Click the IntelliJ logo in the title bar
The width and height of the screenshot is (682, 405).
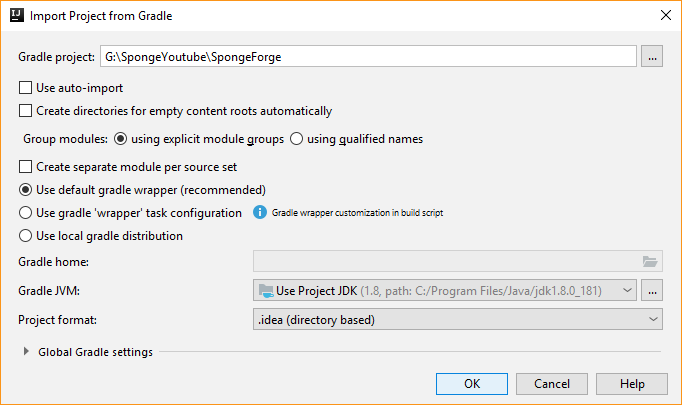click(16, 15)
